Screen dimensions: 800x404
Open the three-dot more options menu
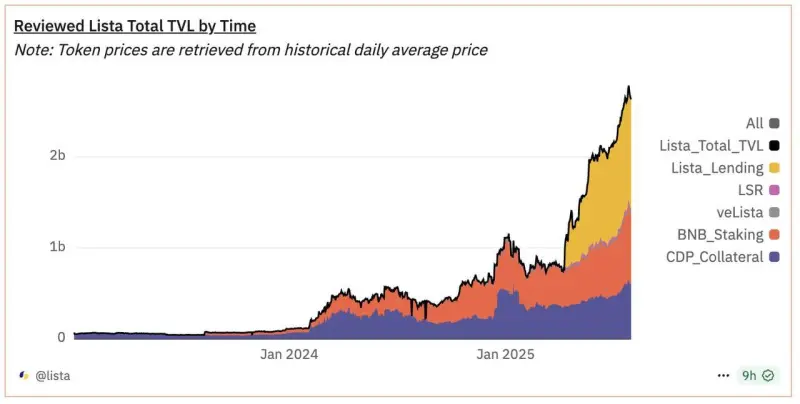pyautogui.click(x=723, y=376)
